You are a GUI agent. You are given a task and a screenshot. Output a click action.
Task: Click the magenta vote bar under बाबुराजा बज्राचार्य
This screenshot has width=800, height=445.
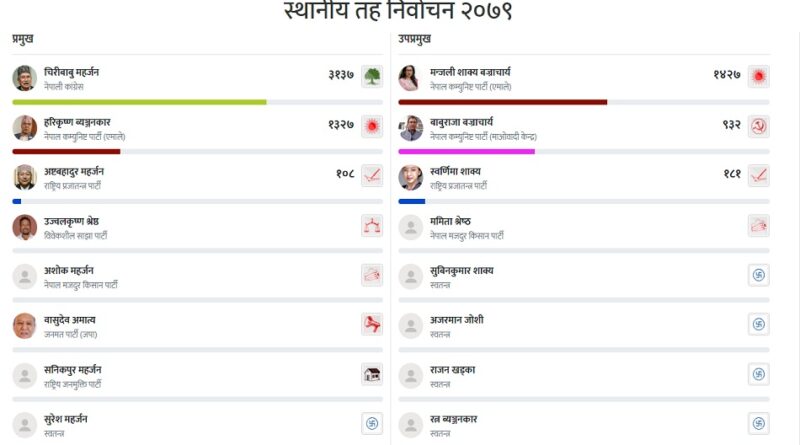pyautogui.click(x=466, y=151)
